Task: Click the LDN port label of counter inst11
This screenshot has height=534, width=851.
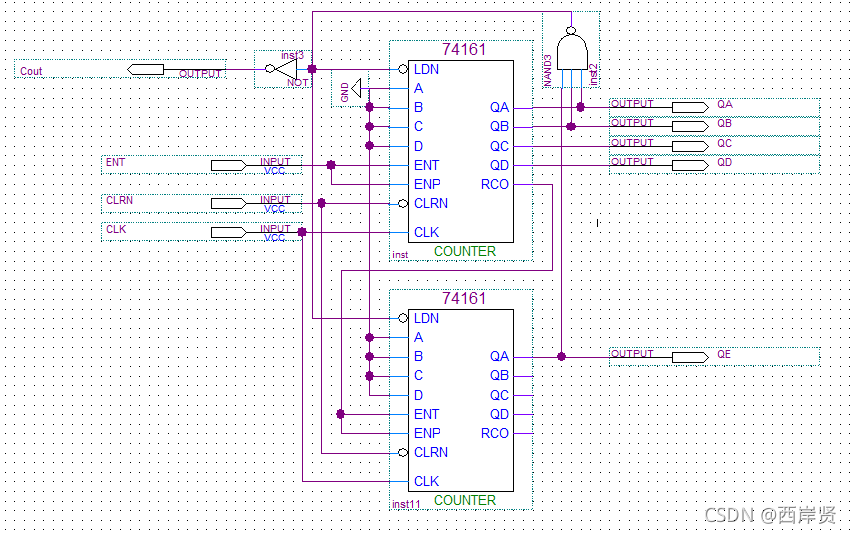Action: [427, 318]
